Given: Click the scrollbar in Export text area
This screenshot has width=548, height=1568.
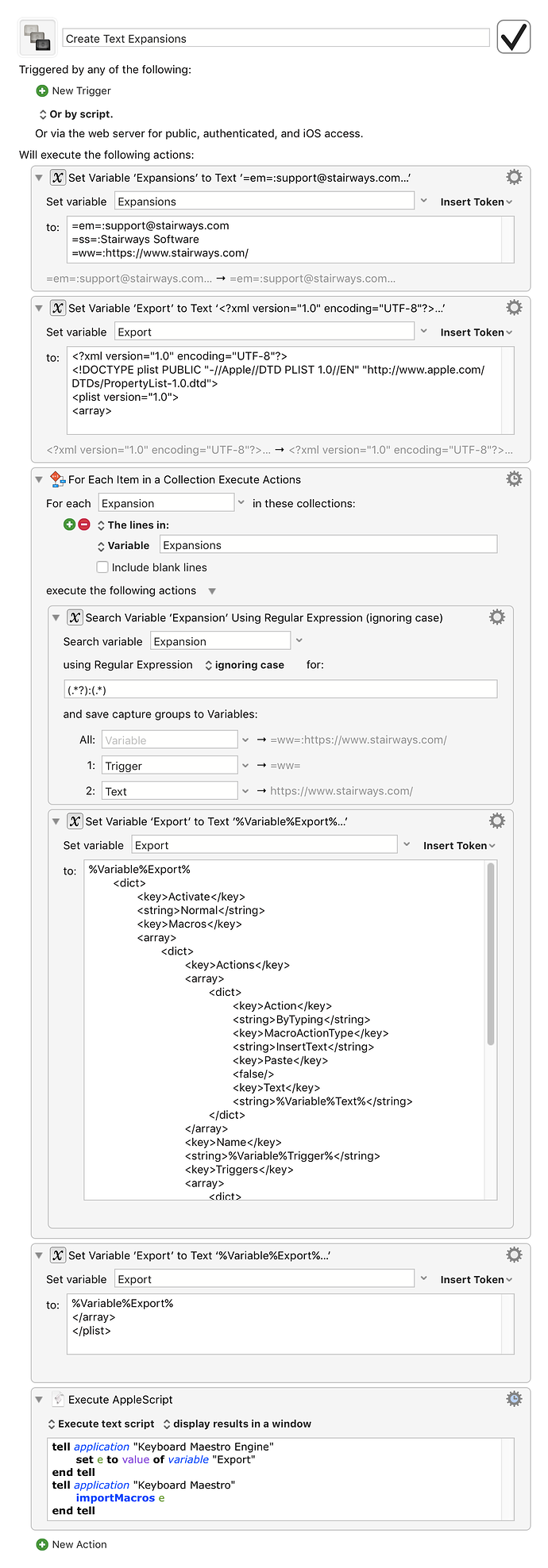Looking at the screenshot, I should point(491,952).
